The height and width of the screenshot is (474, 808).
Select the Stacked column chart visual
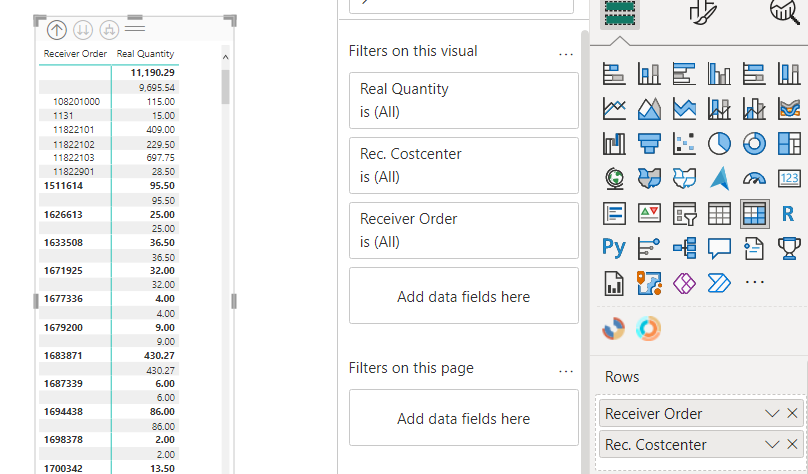649,74
